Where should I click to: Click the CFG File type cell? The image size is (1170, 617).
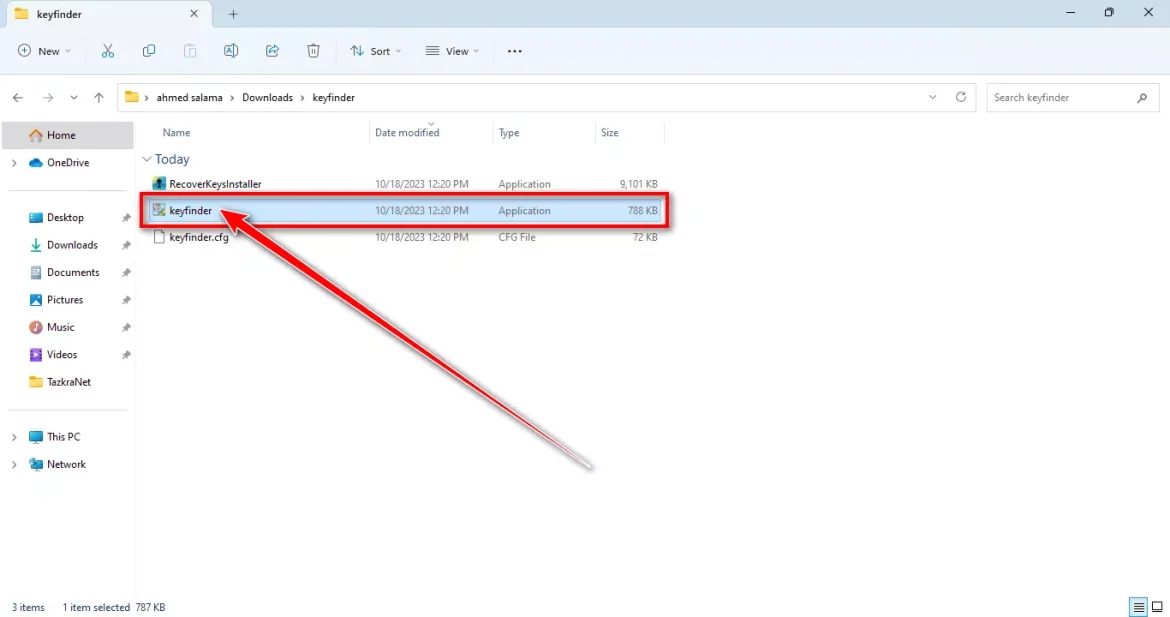pyautogui.click(x=516, y=237)
